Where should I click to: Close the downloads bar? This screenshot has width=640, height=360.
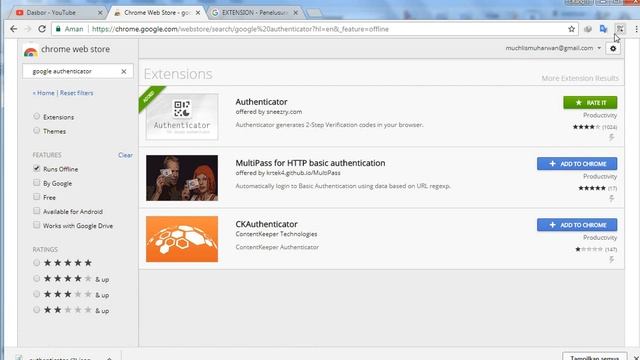tap(636, 358)
